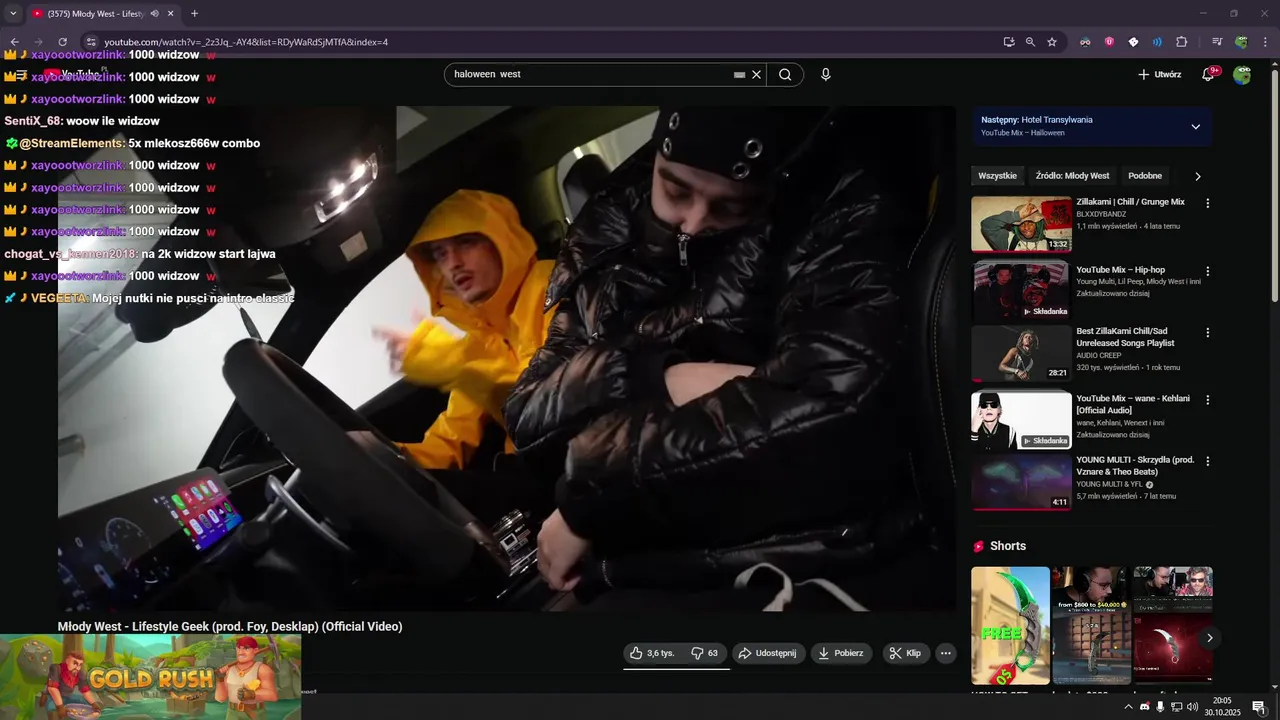Open the FREE knife Shorts thumbnail
The image size is (1280, 720).
tap(1010, 626)
